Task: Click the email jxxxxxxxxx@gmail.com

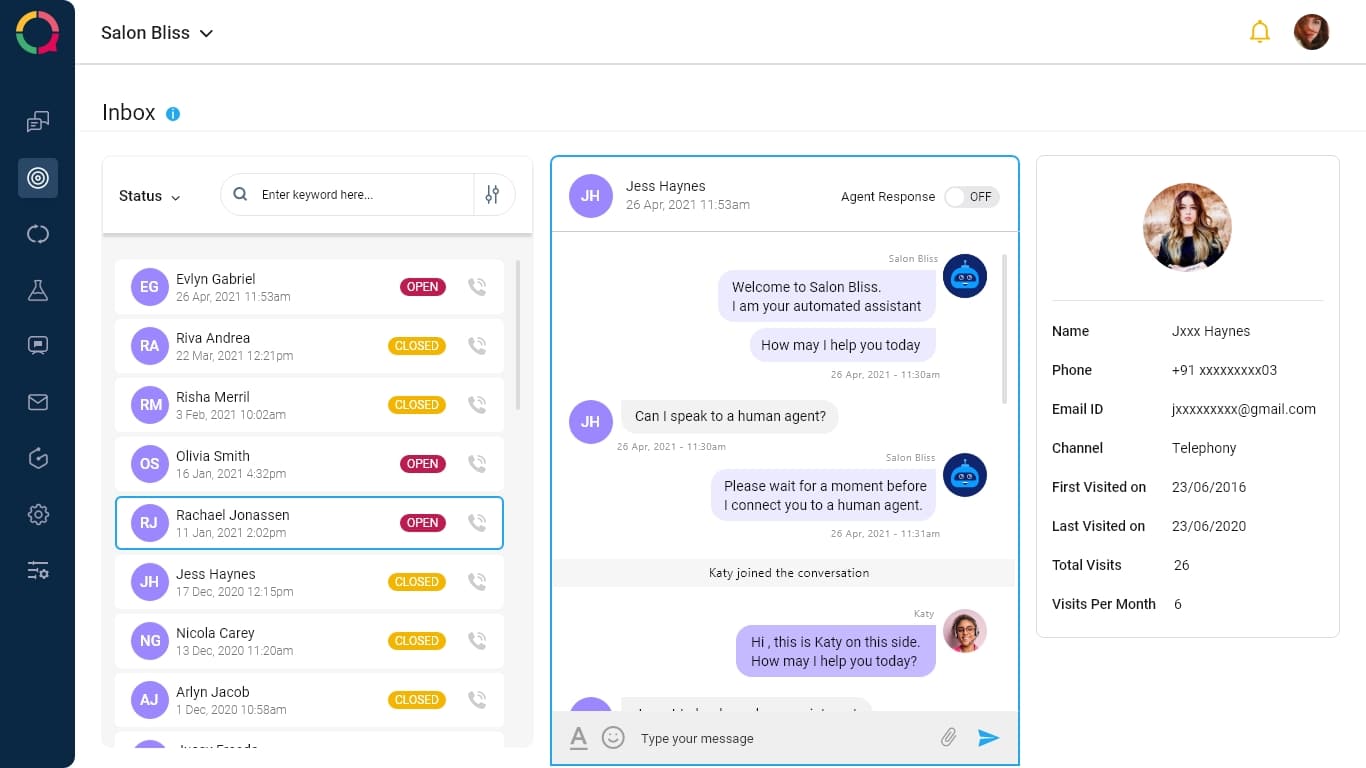Action: click(1244, 409)
